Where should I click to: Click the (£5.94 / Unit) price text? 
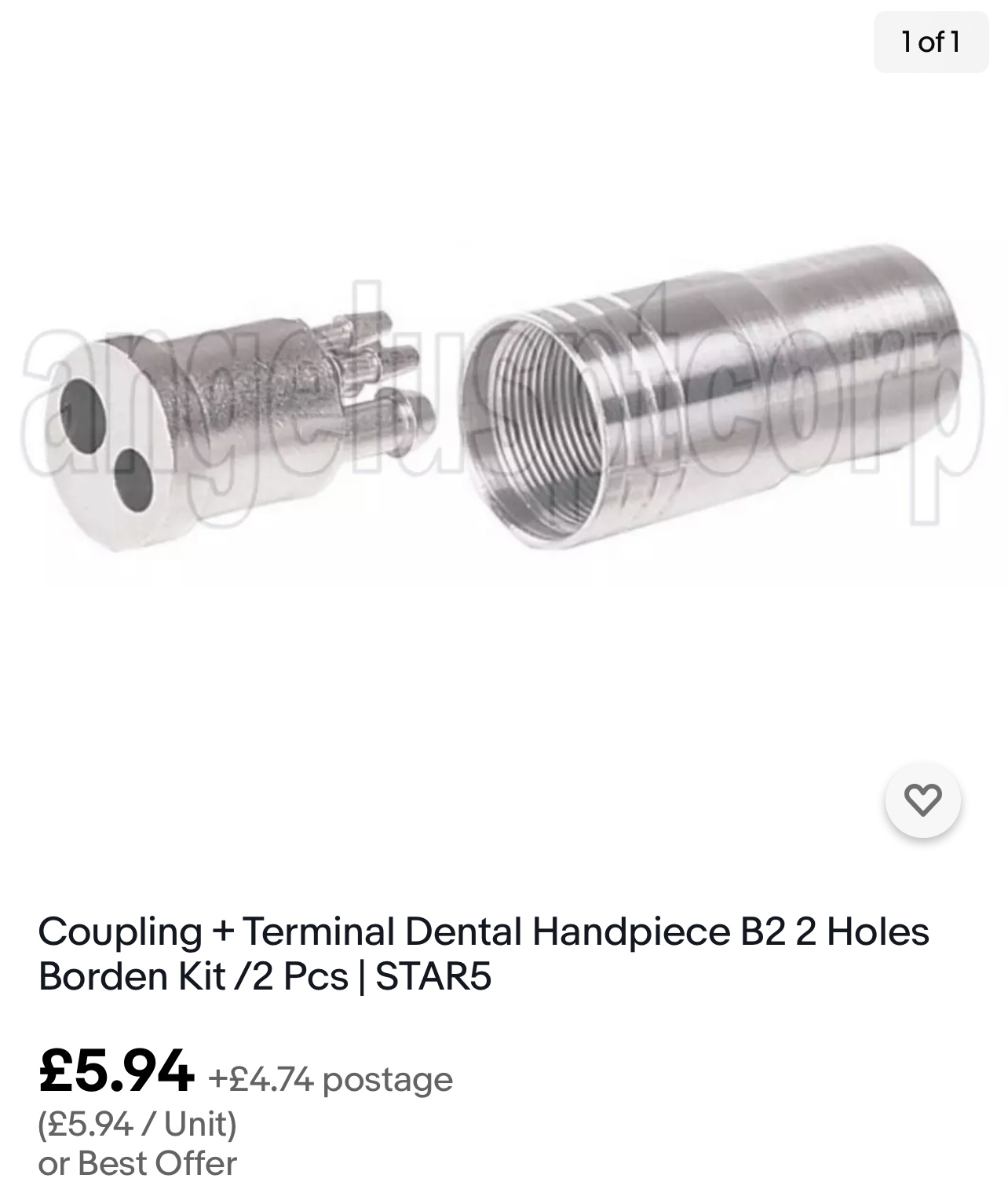click(x=137, y=1123)
